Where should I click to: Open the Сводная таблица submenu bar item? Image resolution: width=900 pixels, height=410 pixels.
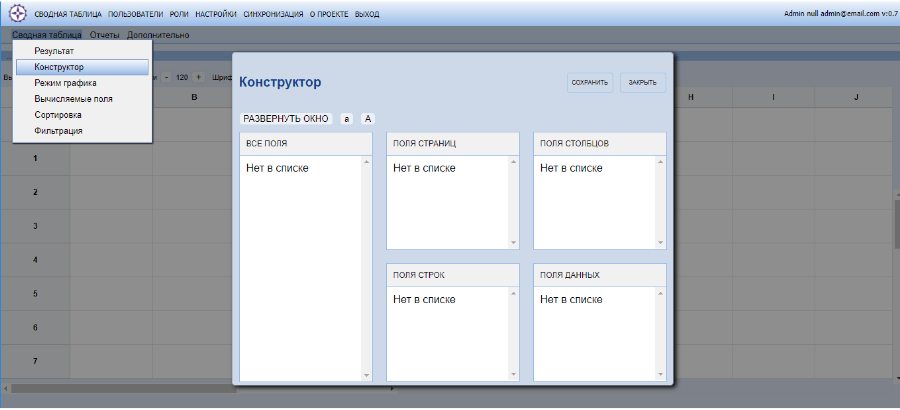coord(46,35)
